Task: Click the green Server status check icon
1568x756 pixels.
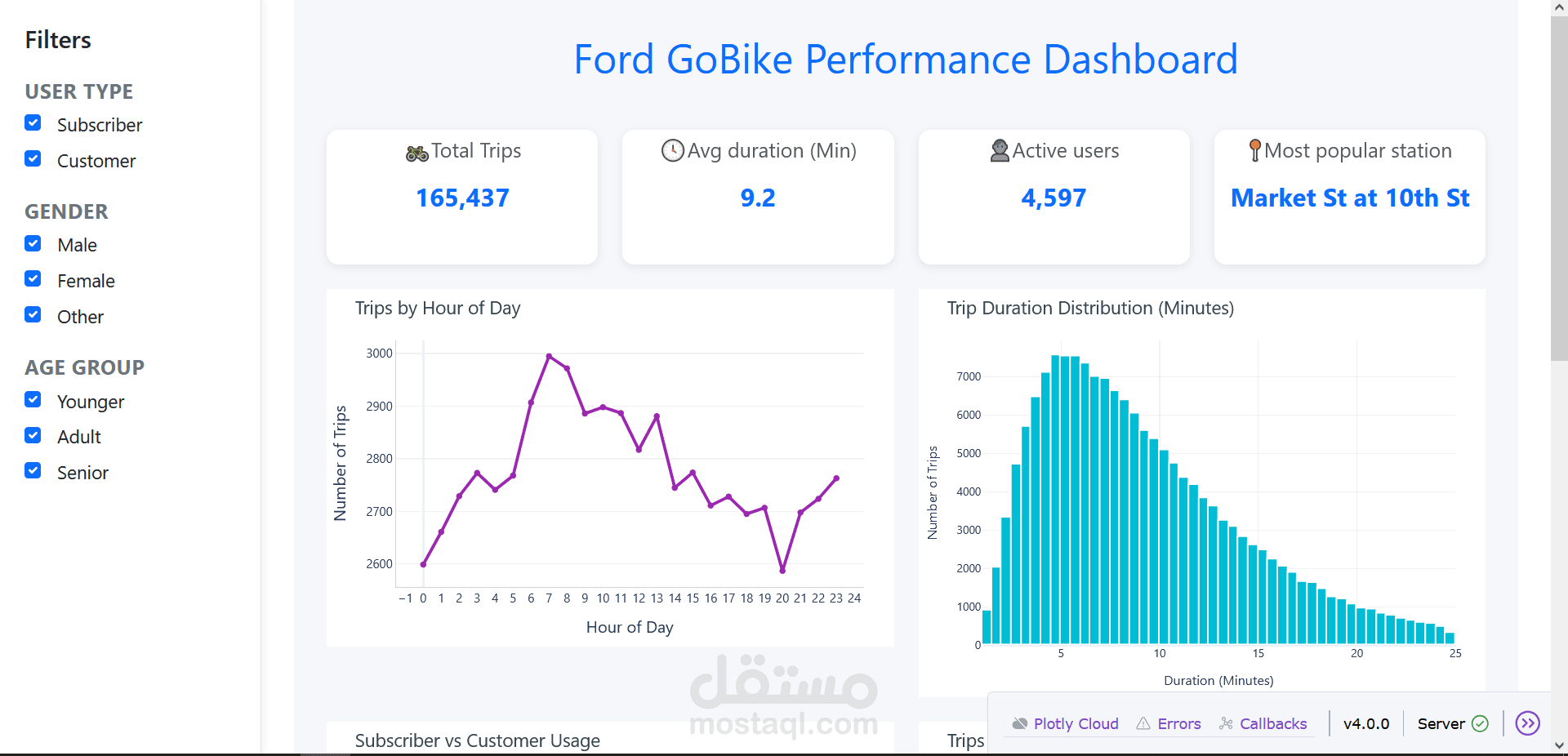Action: pos(1481,724)
